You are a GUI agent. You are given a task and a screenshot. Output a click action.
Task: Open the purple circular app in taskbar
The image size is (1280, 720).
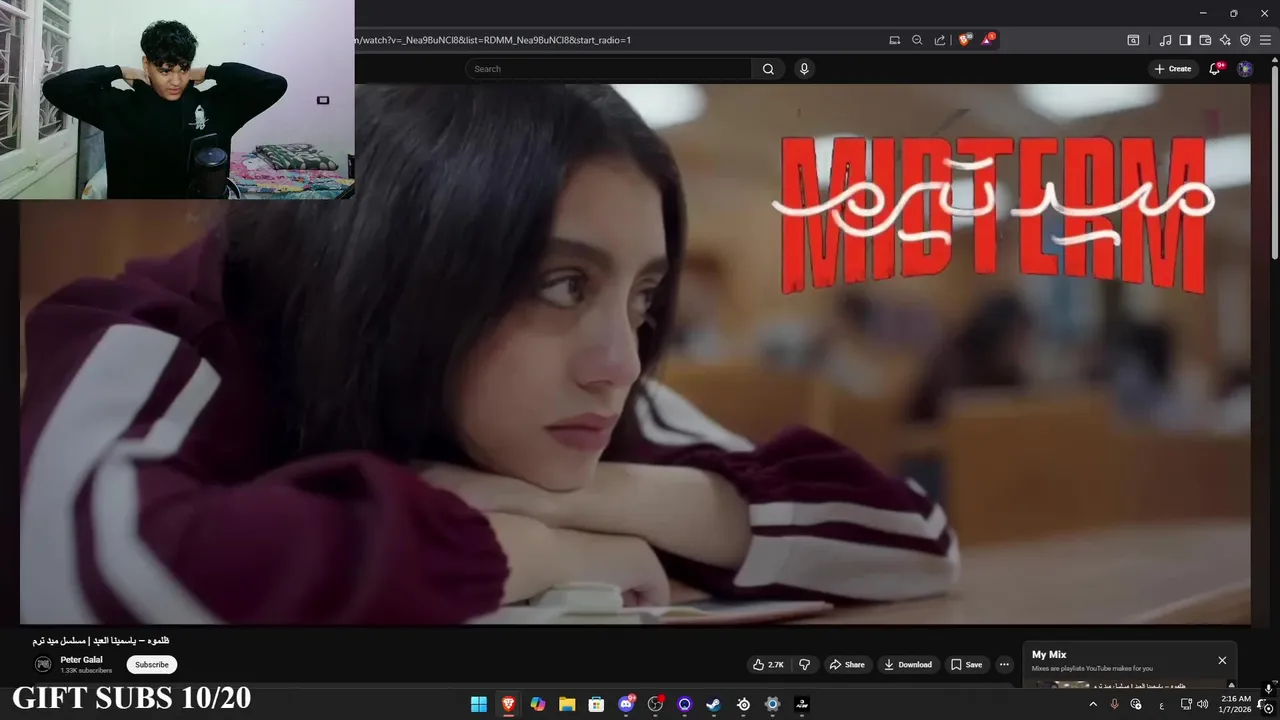[685, 704]
